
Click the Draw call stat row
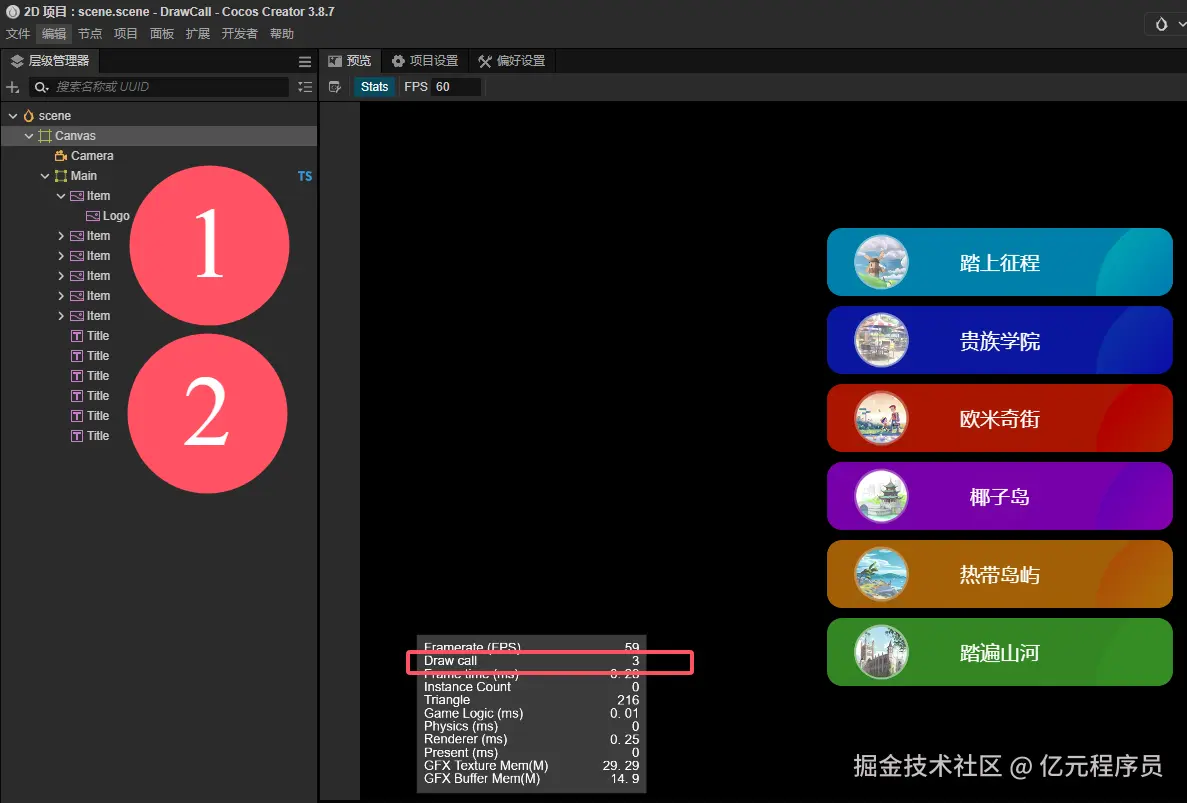click(531, 661)
